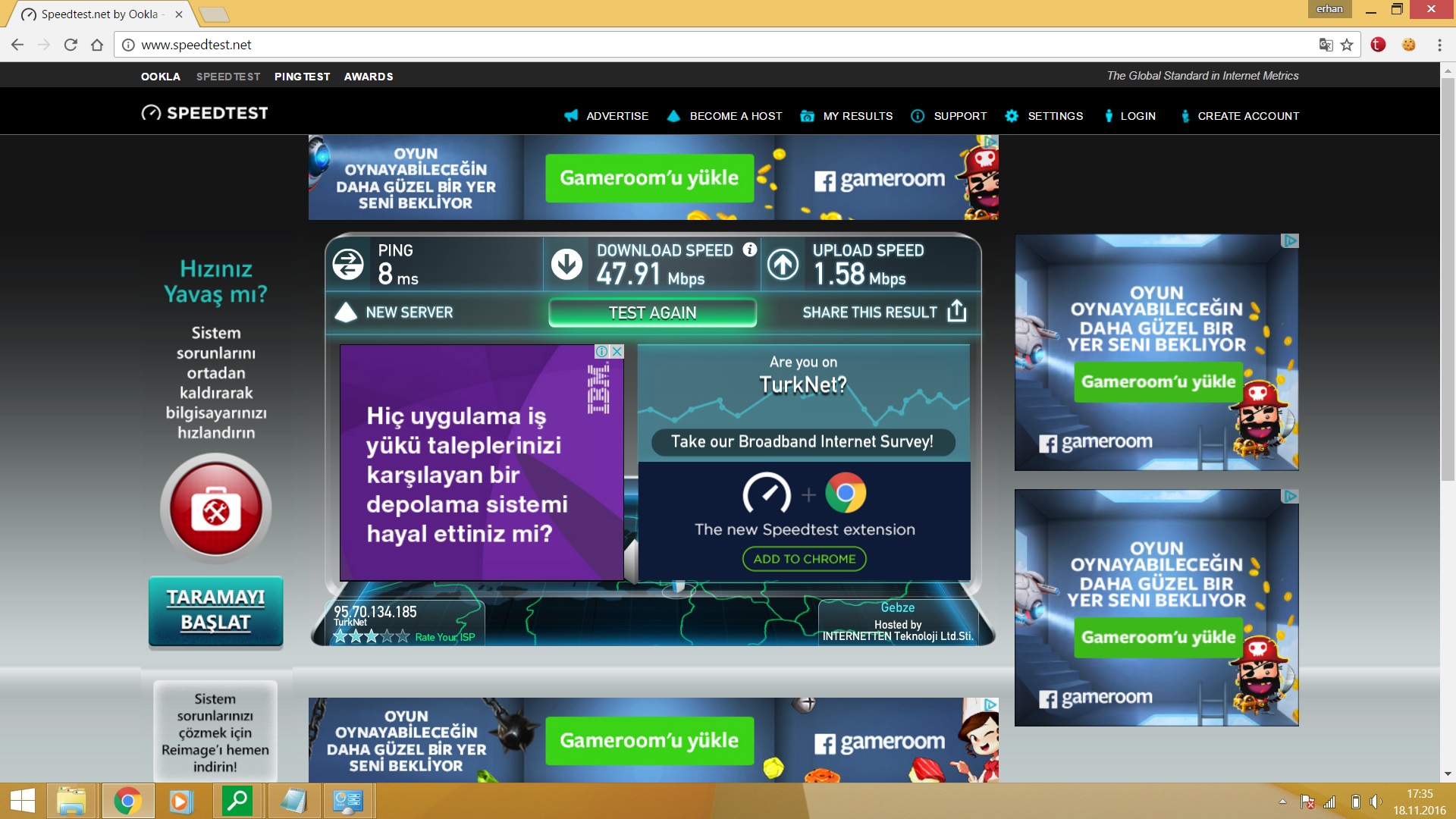This screenshot has width=1456, height=819.
Task: Click the IBM purple ad
Action: tap(482, 463)
